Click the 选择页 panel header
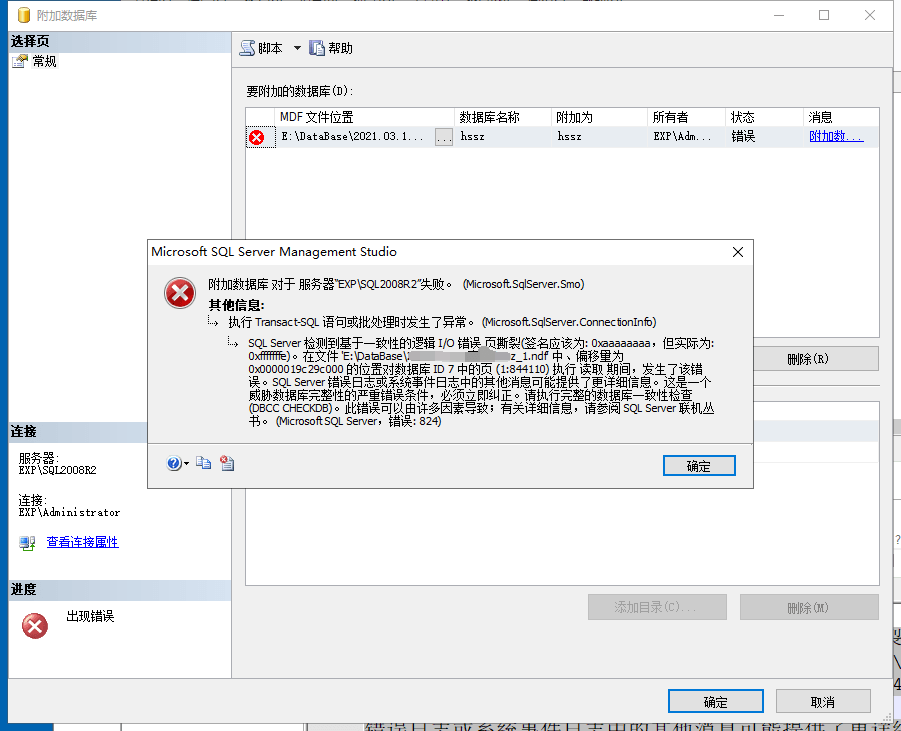This screenshot has width=901, height=731. (x=120, y=42)
